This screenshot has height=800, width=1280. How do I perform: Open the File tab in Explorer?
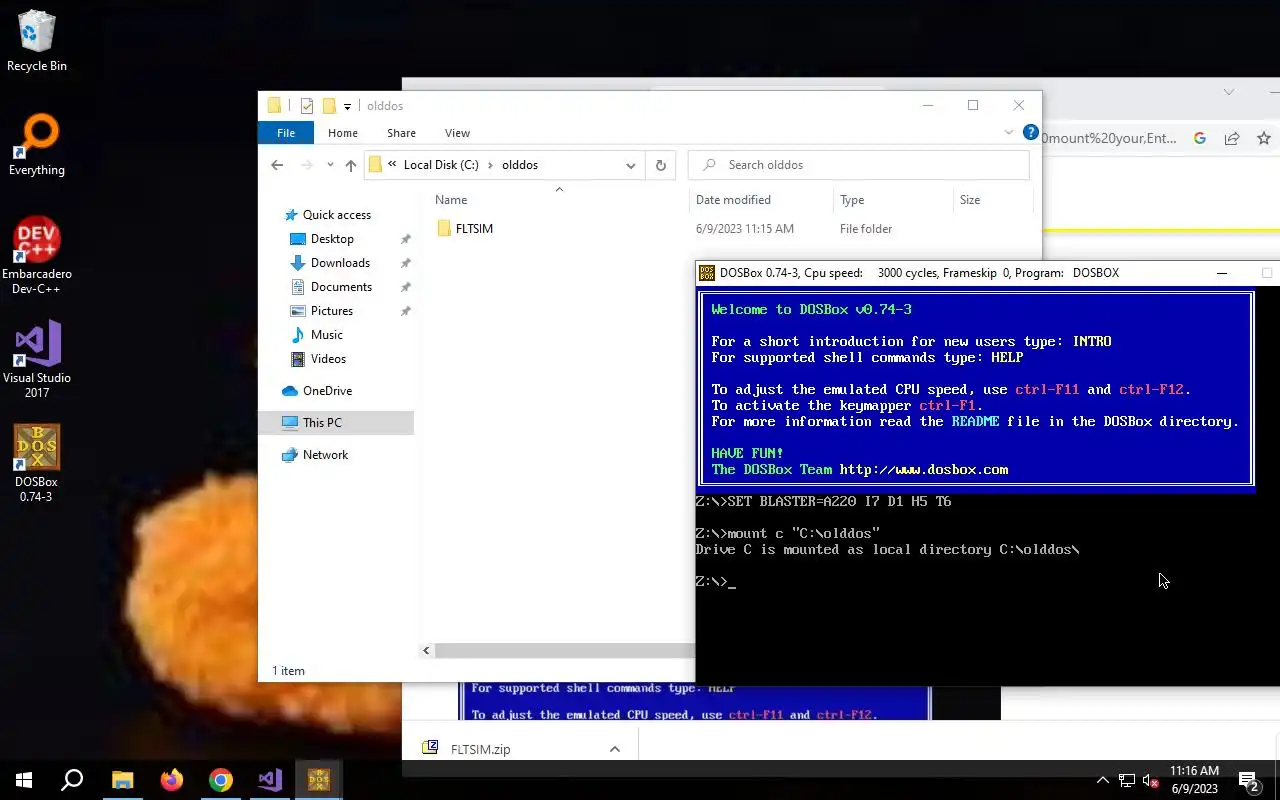(286, 133)
